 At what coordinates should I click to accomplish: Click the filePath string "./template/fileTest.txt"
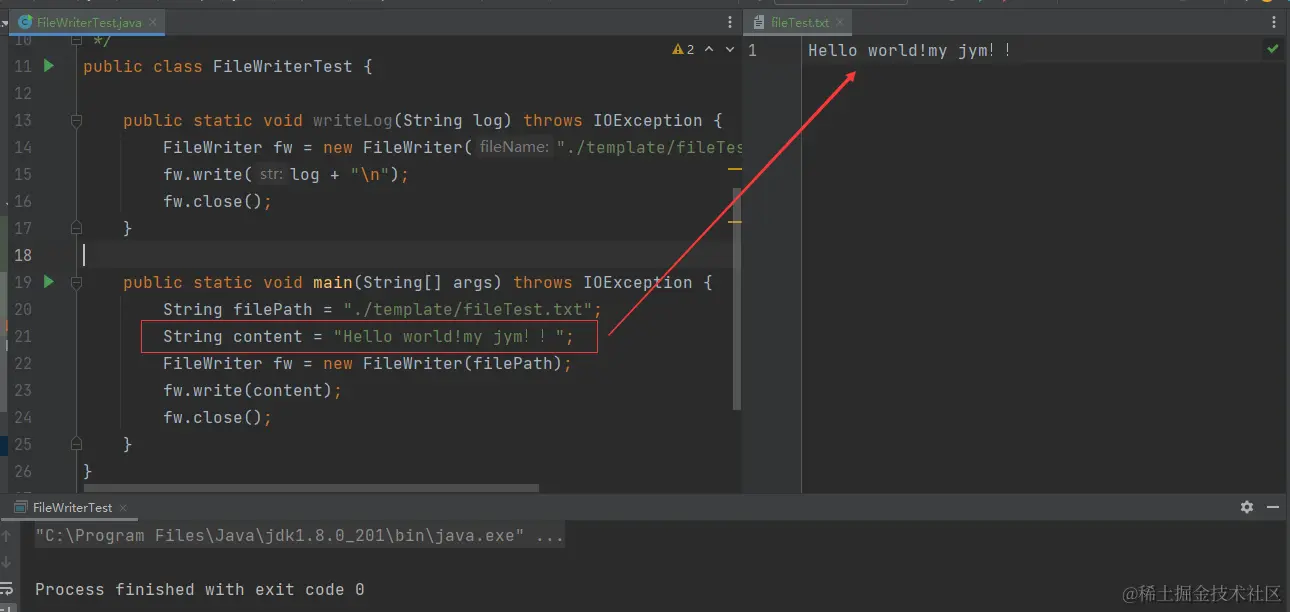(468, 309)
